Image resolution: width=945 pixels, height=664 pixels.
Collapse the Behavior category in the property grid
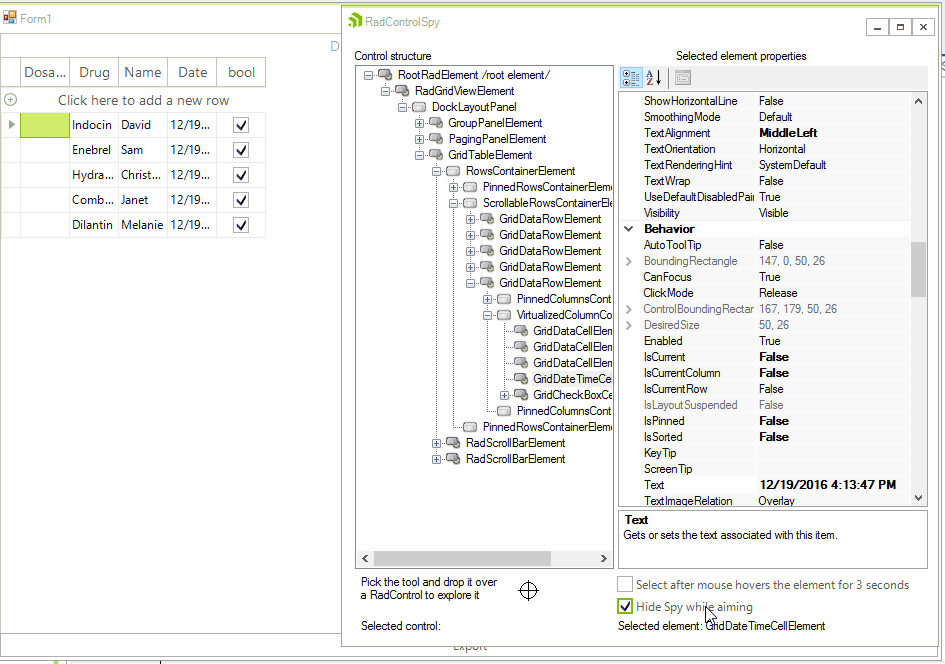(628, 228)
